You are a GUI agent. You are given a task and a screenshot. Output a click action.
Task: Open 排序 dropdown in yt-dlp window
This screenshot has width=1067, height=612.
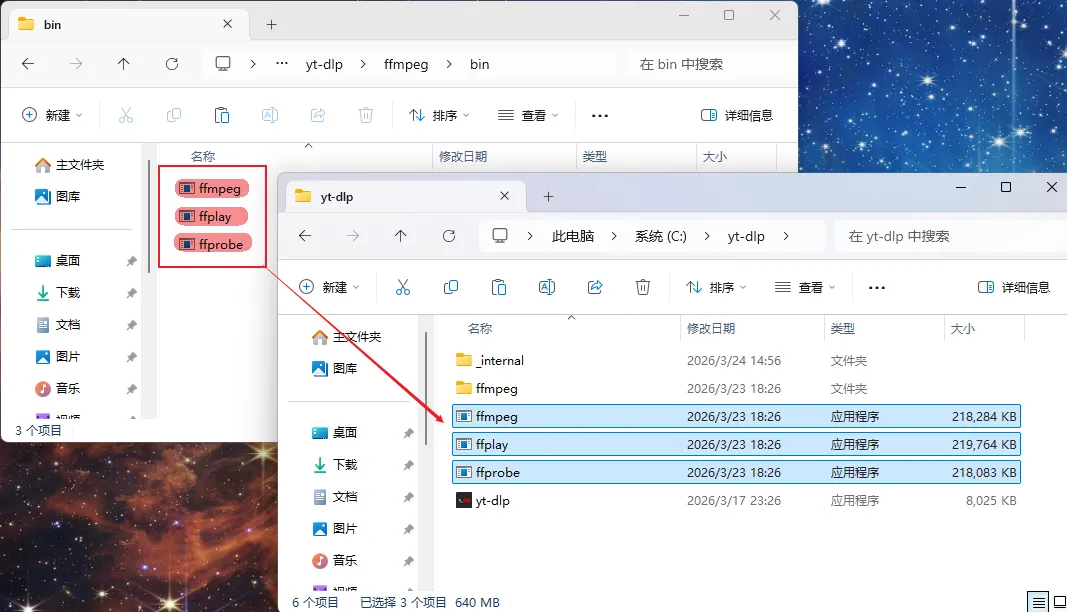716,287
